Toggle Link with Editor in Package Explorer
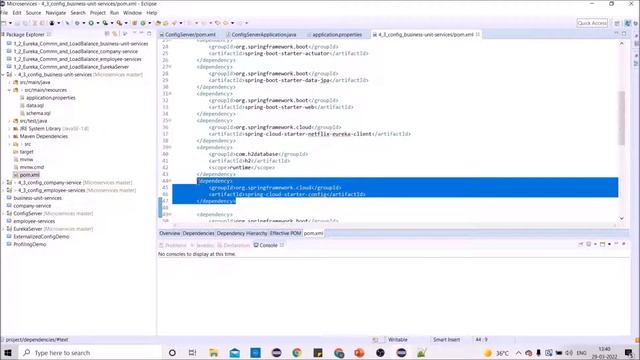The width and height of the screenshot is (640, 360). pos(115,34)
